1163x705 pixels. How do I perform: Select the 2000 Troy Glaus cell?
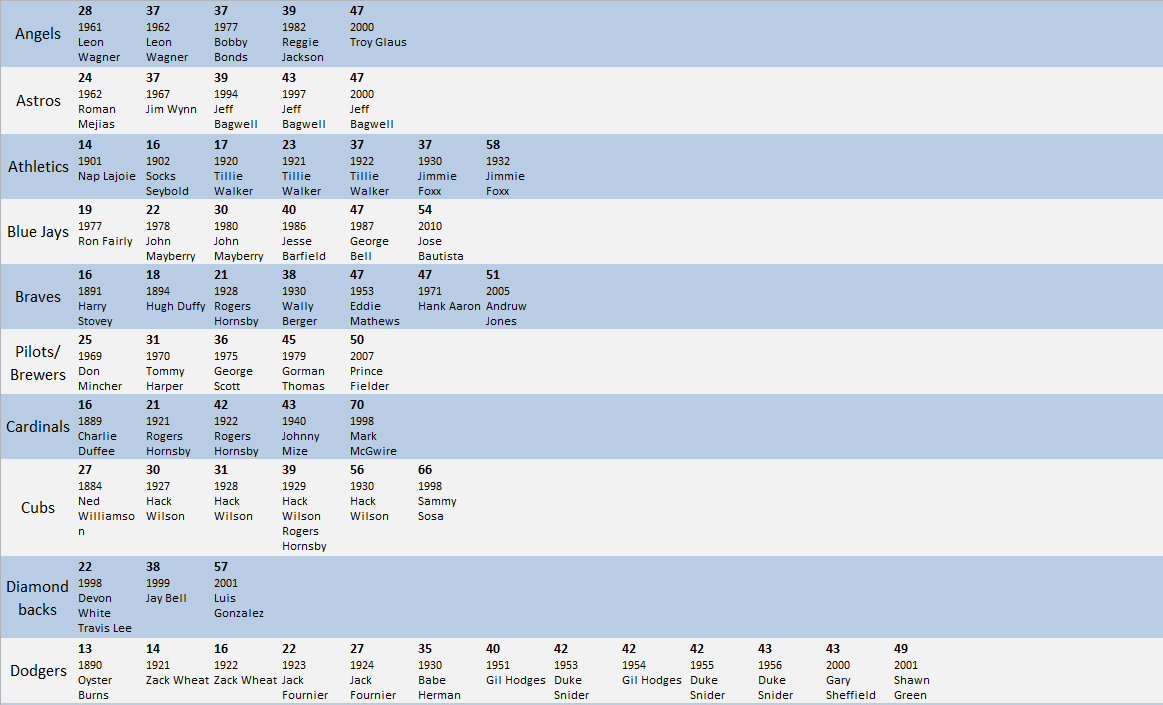(378, 27)
